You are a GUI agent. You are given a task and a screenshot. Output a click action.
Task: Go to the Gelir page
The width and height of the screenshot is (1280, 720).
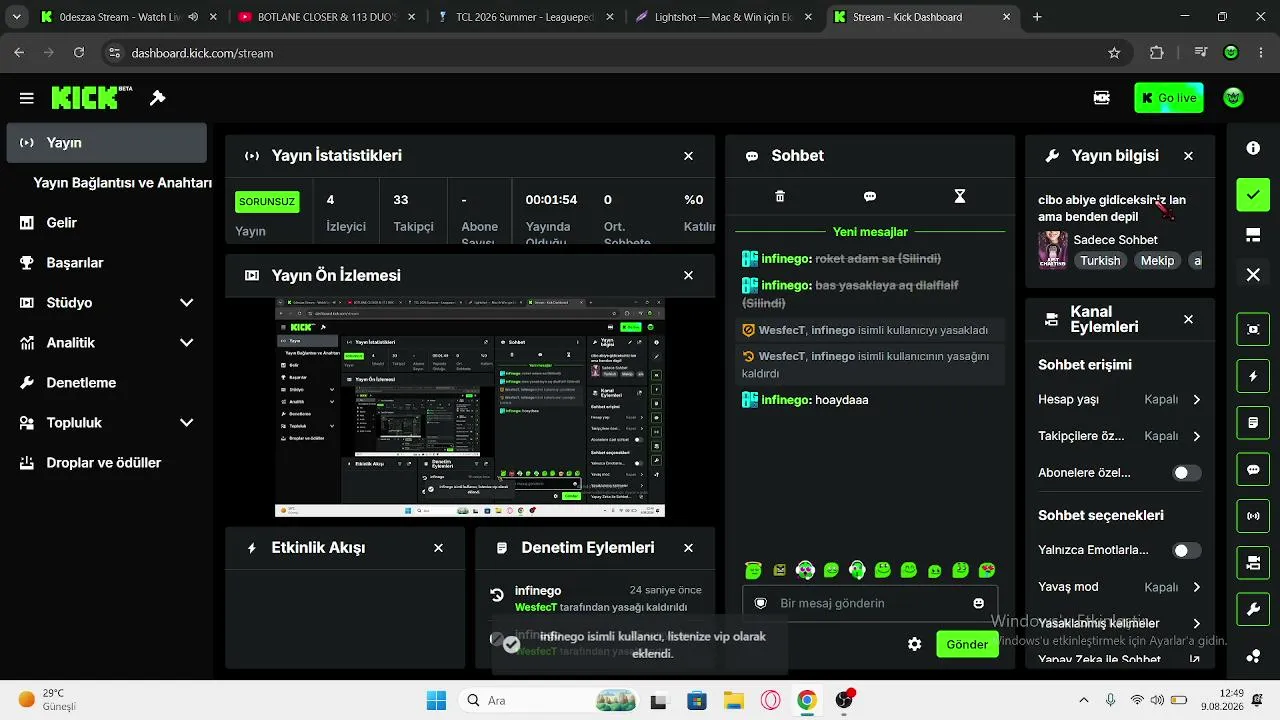(106, 223)
